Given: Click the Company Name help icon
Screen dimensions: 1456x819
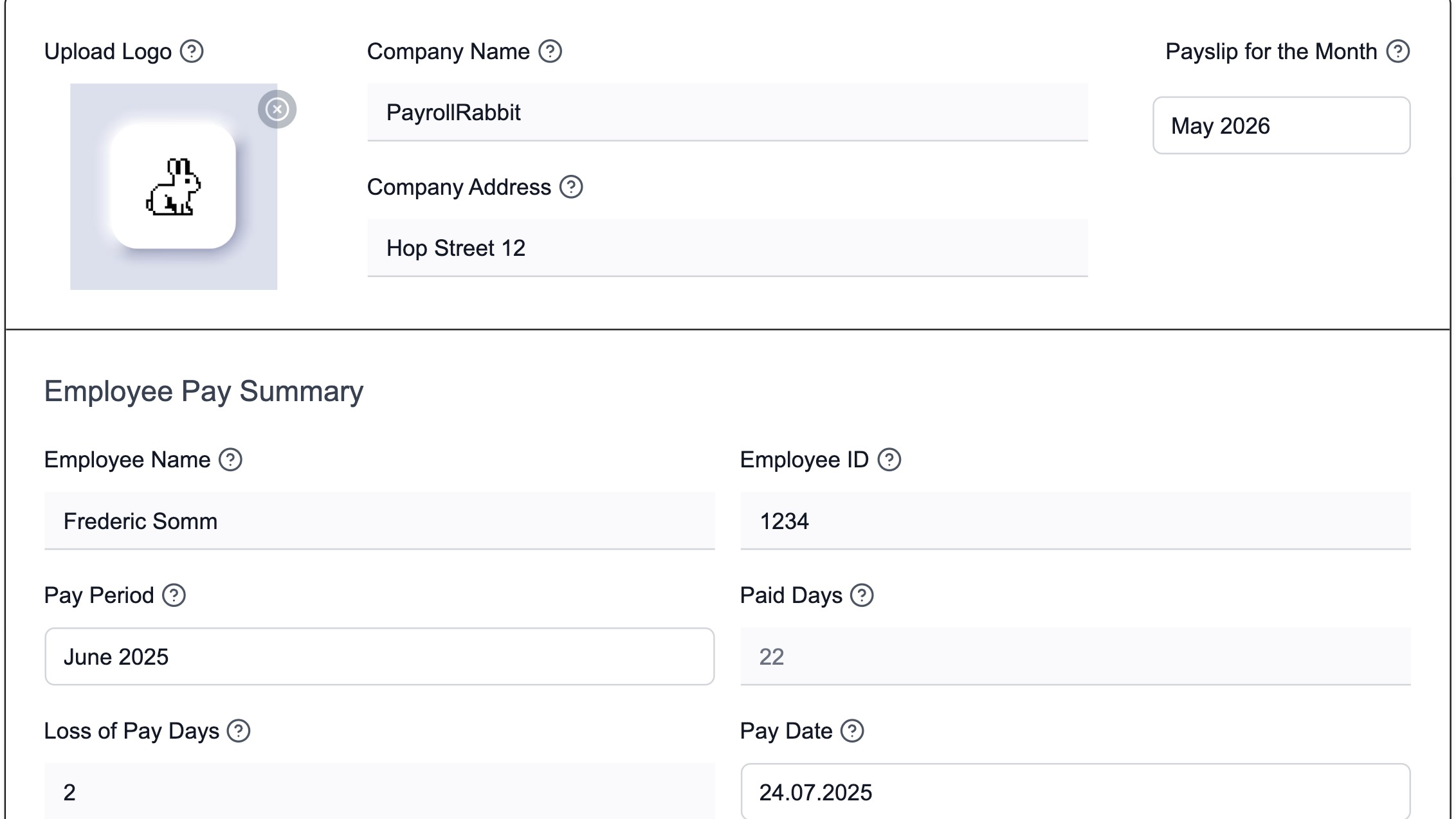Looking at the screenshot, I should 550,52.
